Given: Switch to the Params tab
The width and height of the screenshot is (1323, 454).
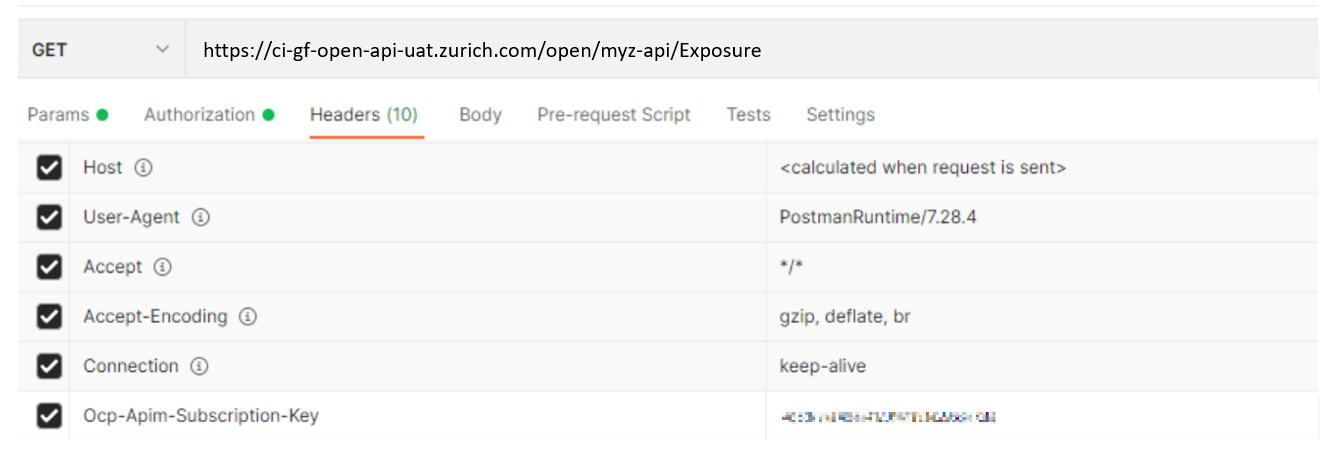Looking at the screenshot, I should pos(67,115).
